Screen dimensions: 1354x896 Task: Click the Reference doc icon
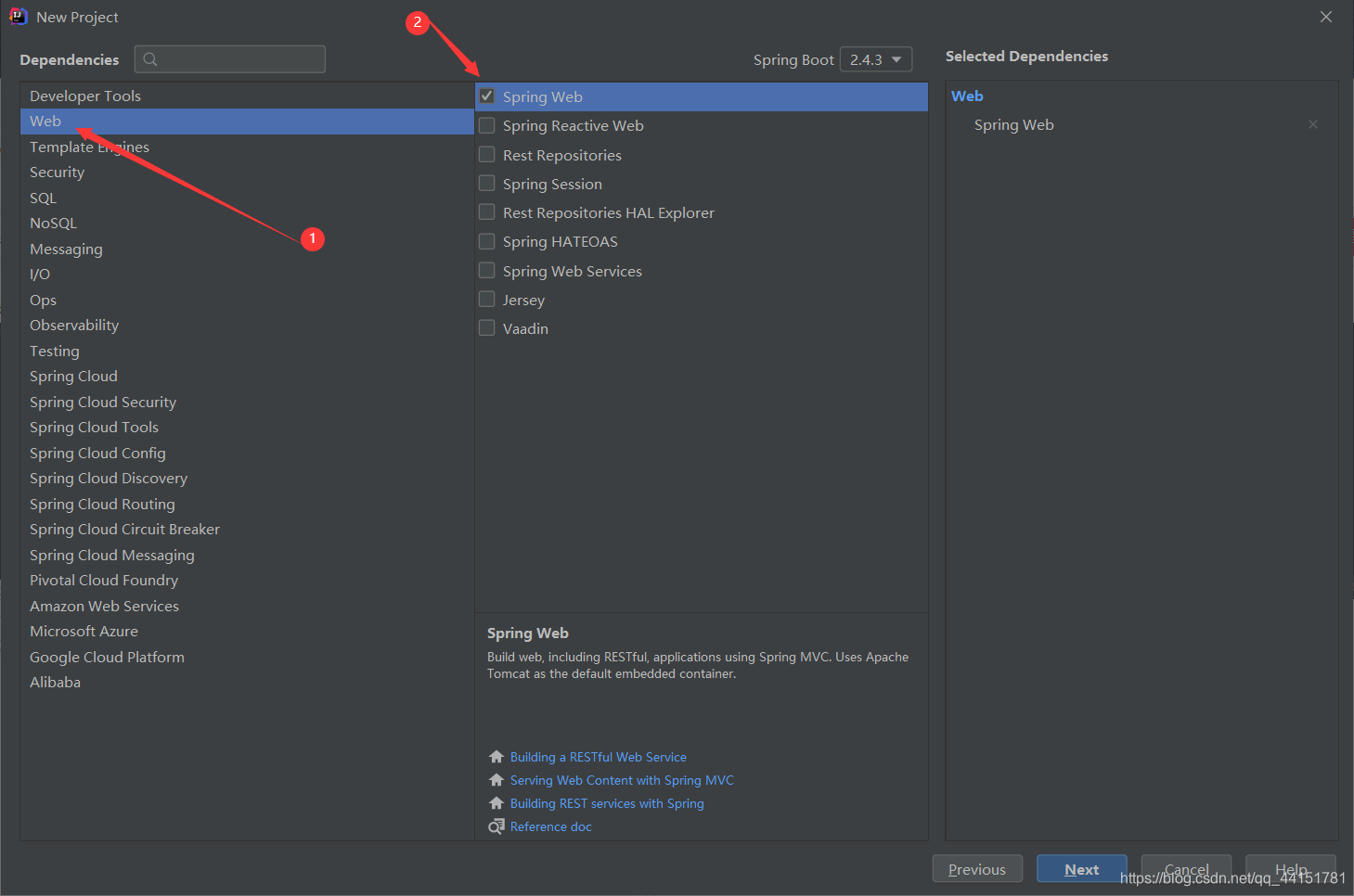[496, 826]
